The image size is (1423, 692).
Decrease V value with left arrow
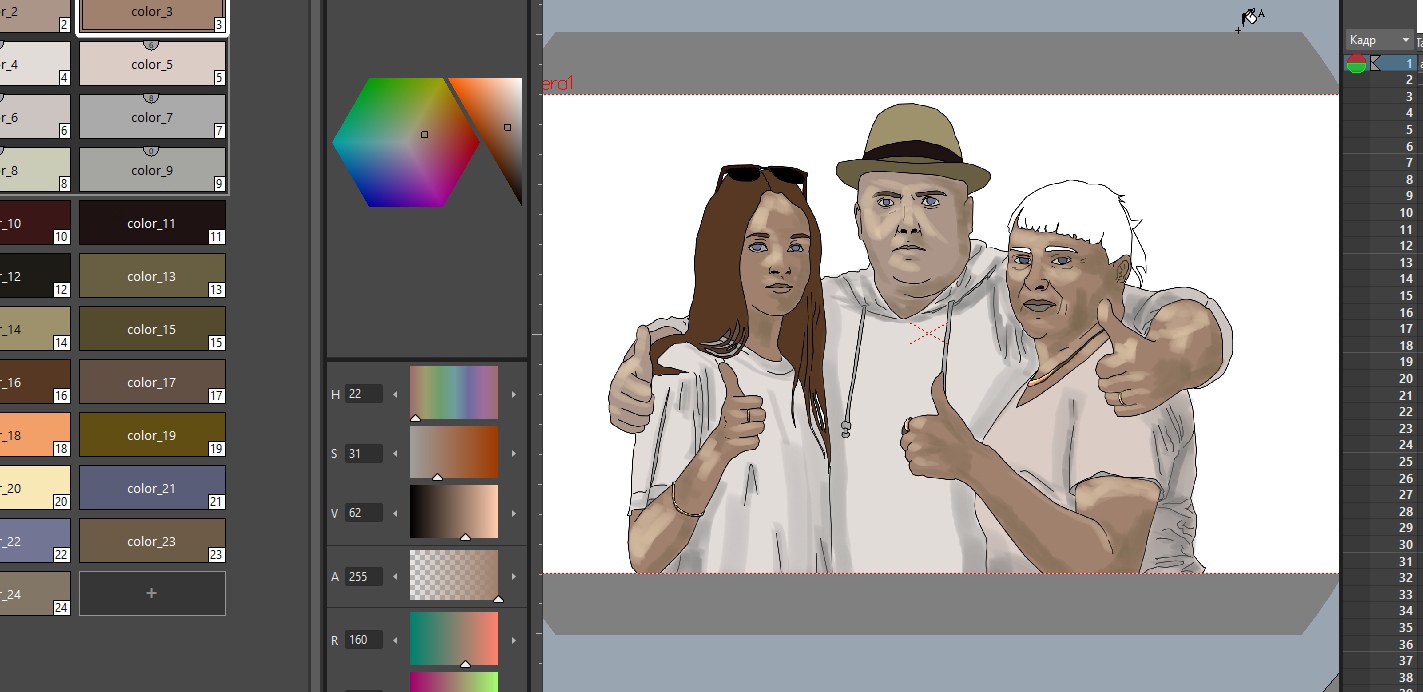click(397, 513)
